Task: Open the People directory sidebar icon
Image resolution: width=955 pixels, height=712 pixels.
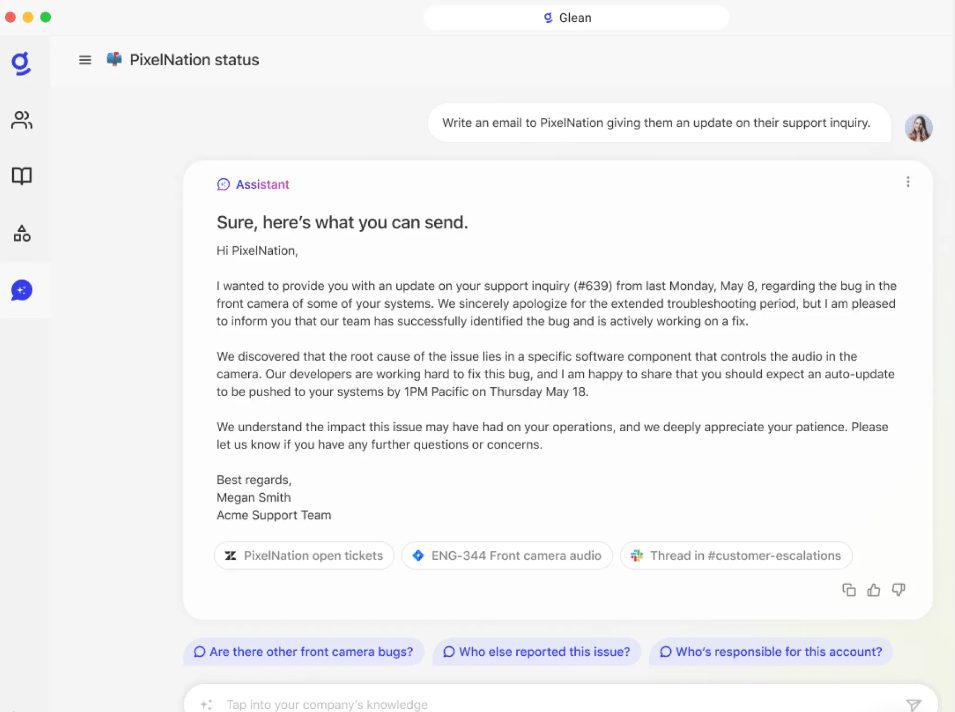Action: coord(21,121)
